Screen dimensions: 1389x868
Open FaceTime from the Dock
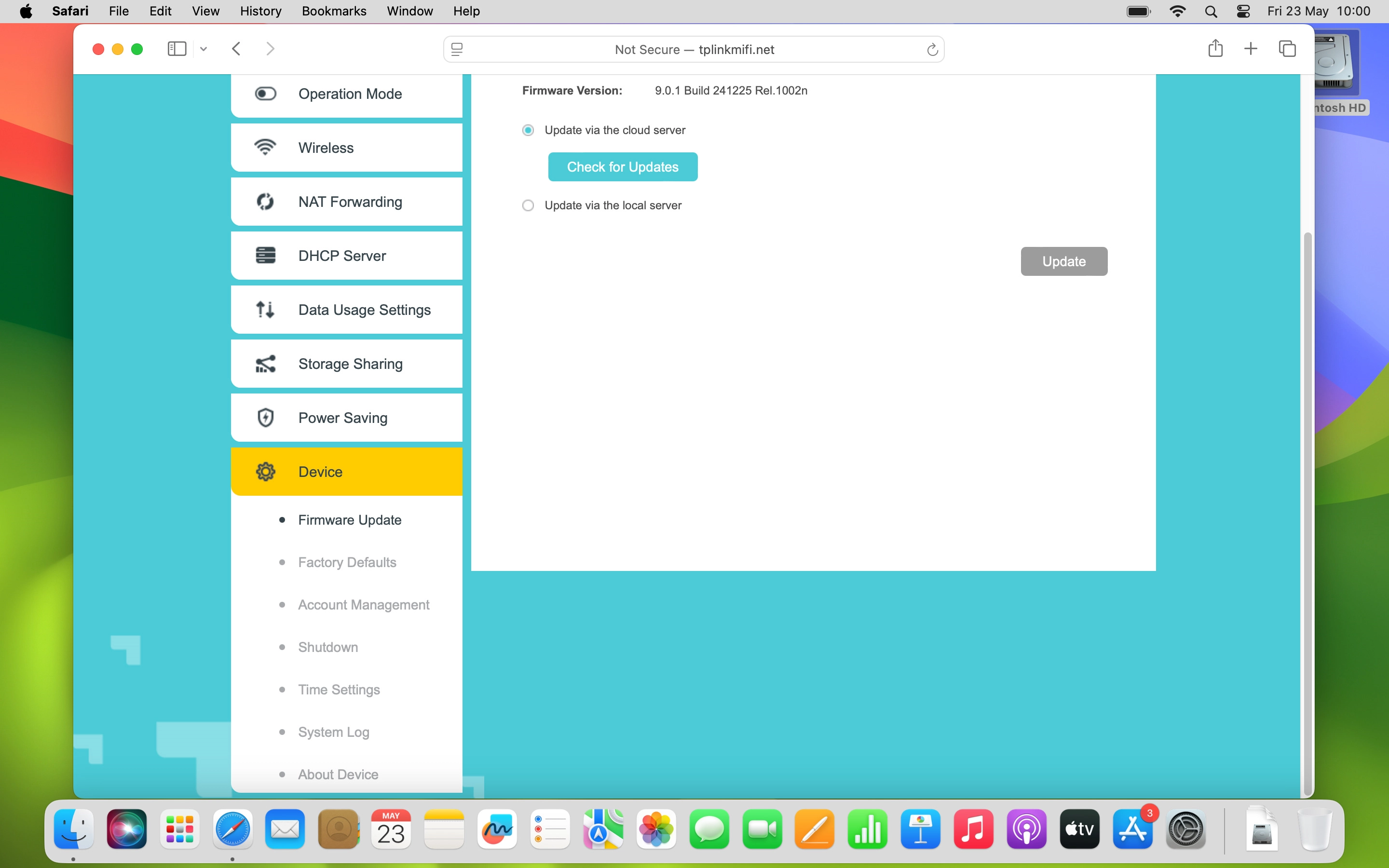762,829
